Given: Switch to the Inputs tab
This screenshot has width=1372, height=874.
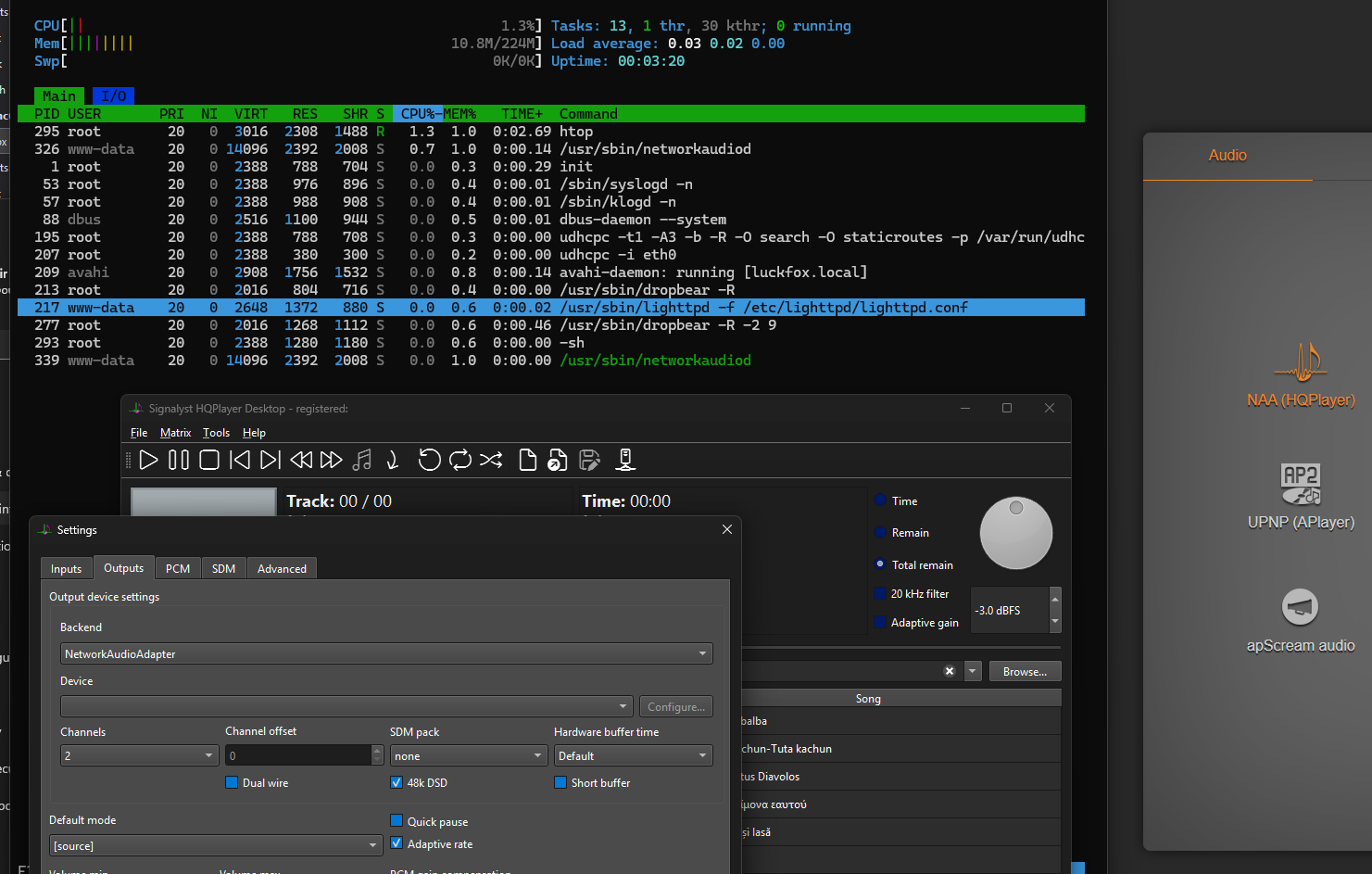Looking at the screenshot, I should point(66,568).
